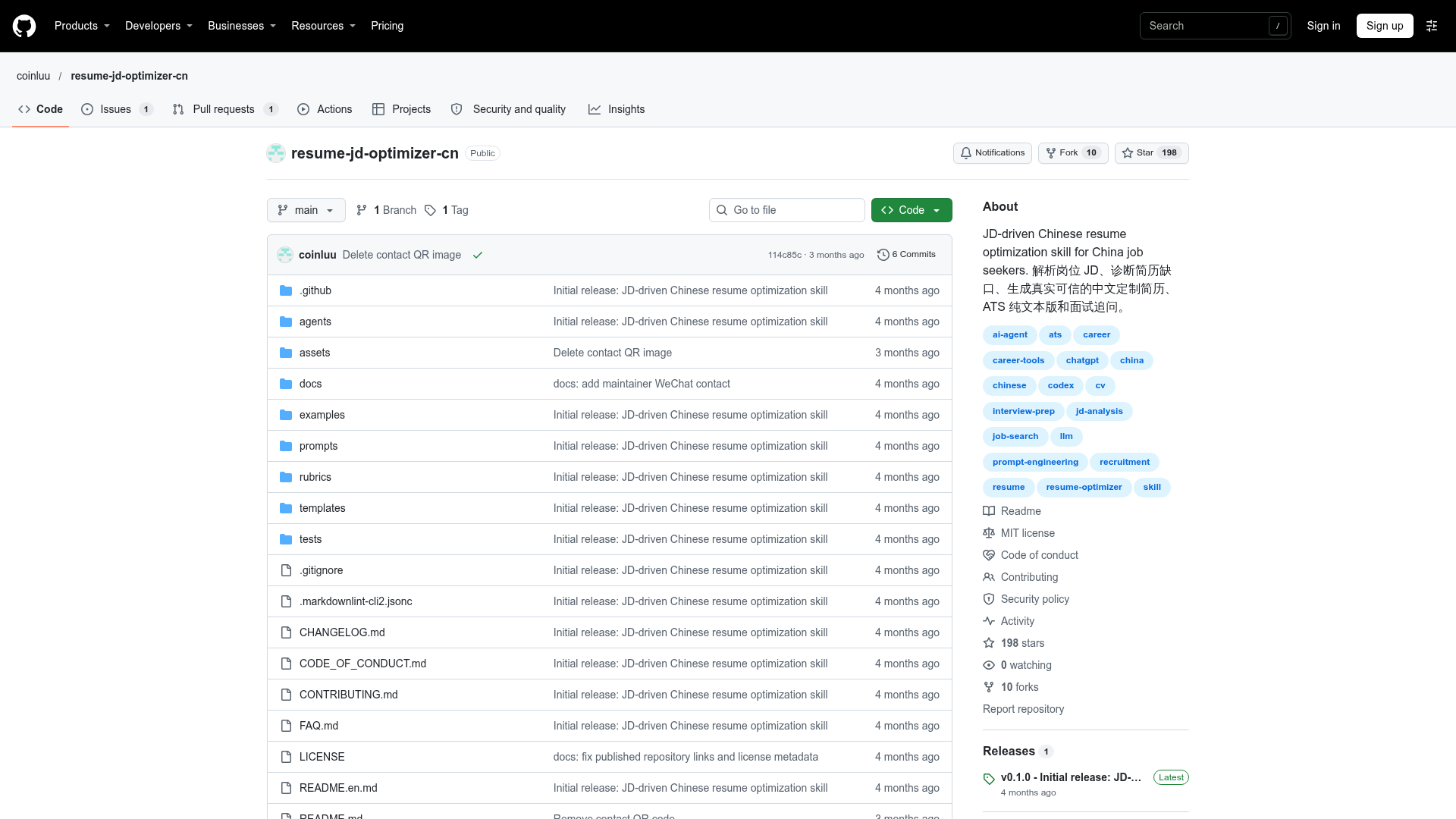This screenshot has height=819, width=1456.
Task: Click the .github folder icon
Action: 286,290
